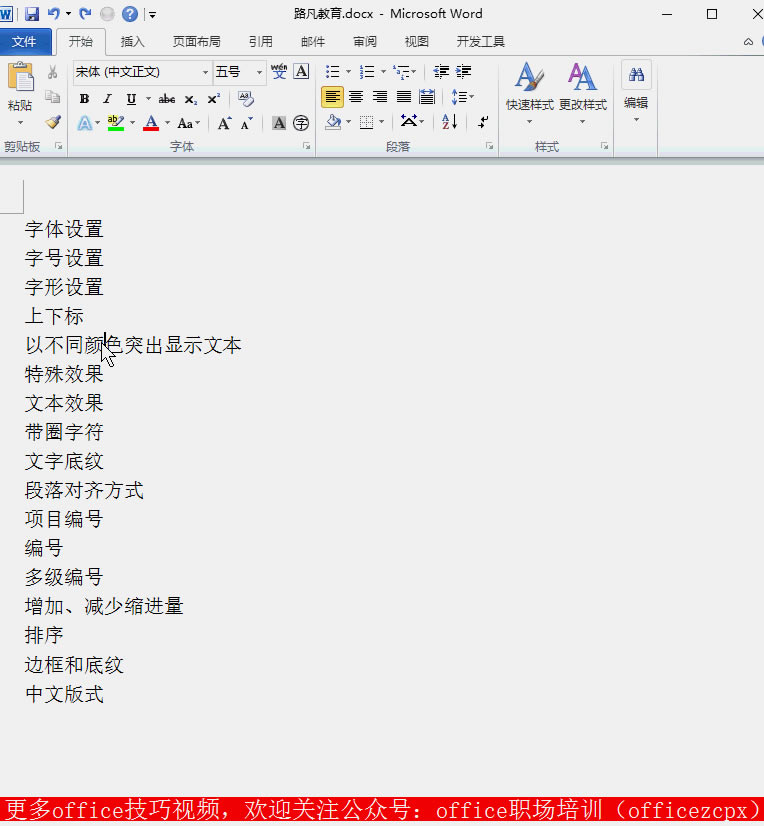Redo the last action
The width and height of the screenshot is (764, 826).
[85, 14]
